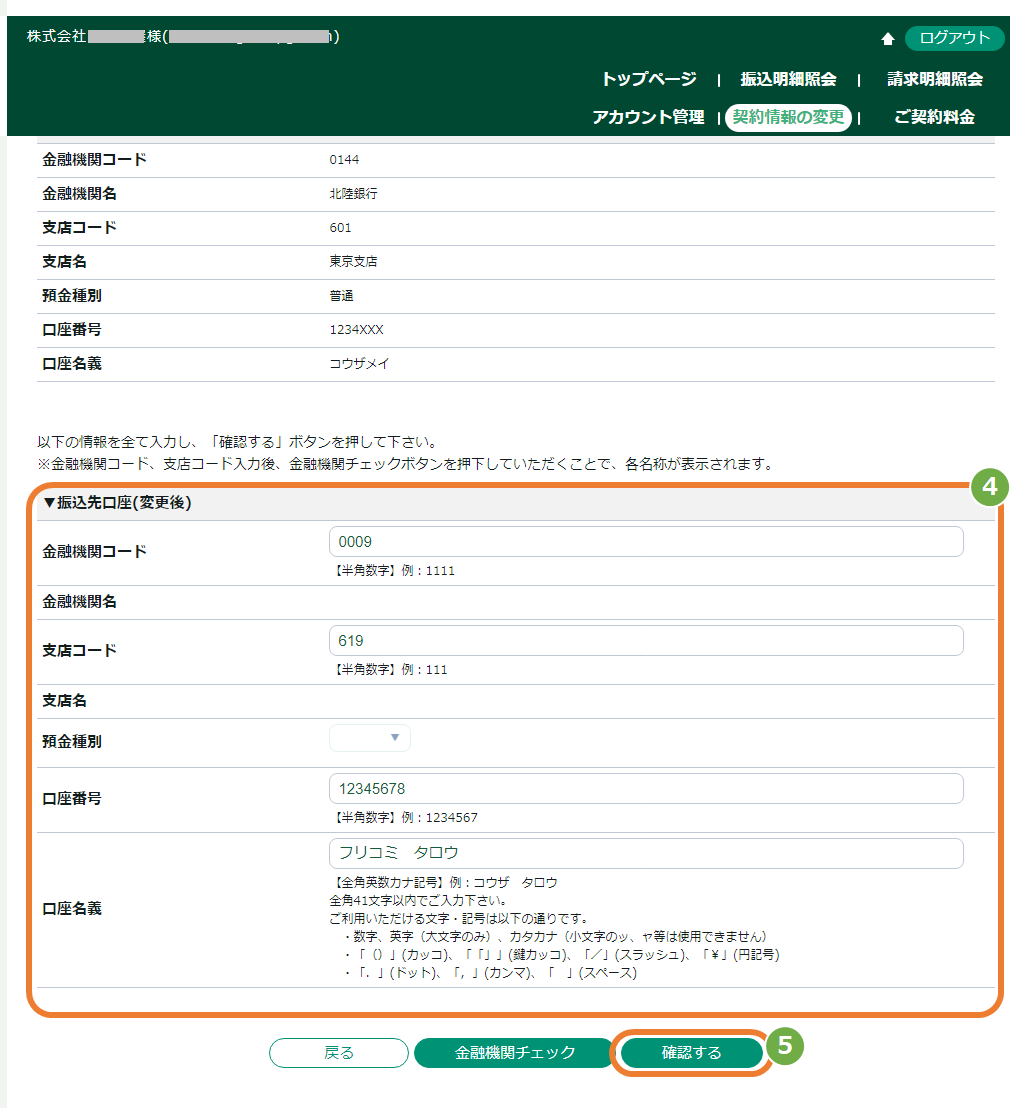Click the ログアウト button
1011x1108 pixels.
pyautogui.click(x=954, y=39)
